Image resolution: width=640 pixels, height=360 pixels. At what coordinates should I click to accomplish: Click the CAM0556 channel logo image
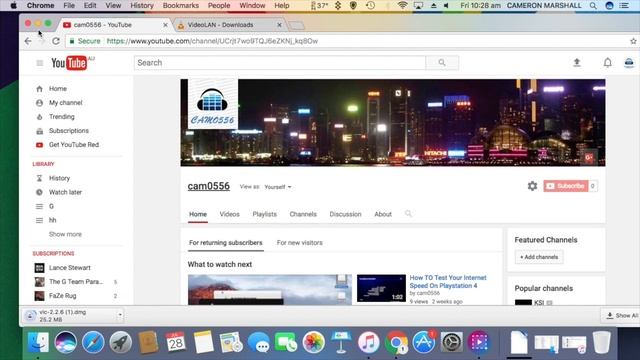click(213, 104)
